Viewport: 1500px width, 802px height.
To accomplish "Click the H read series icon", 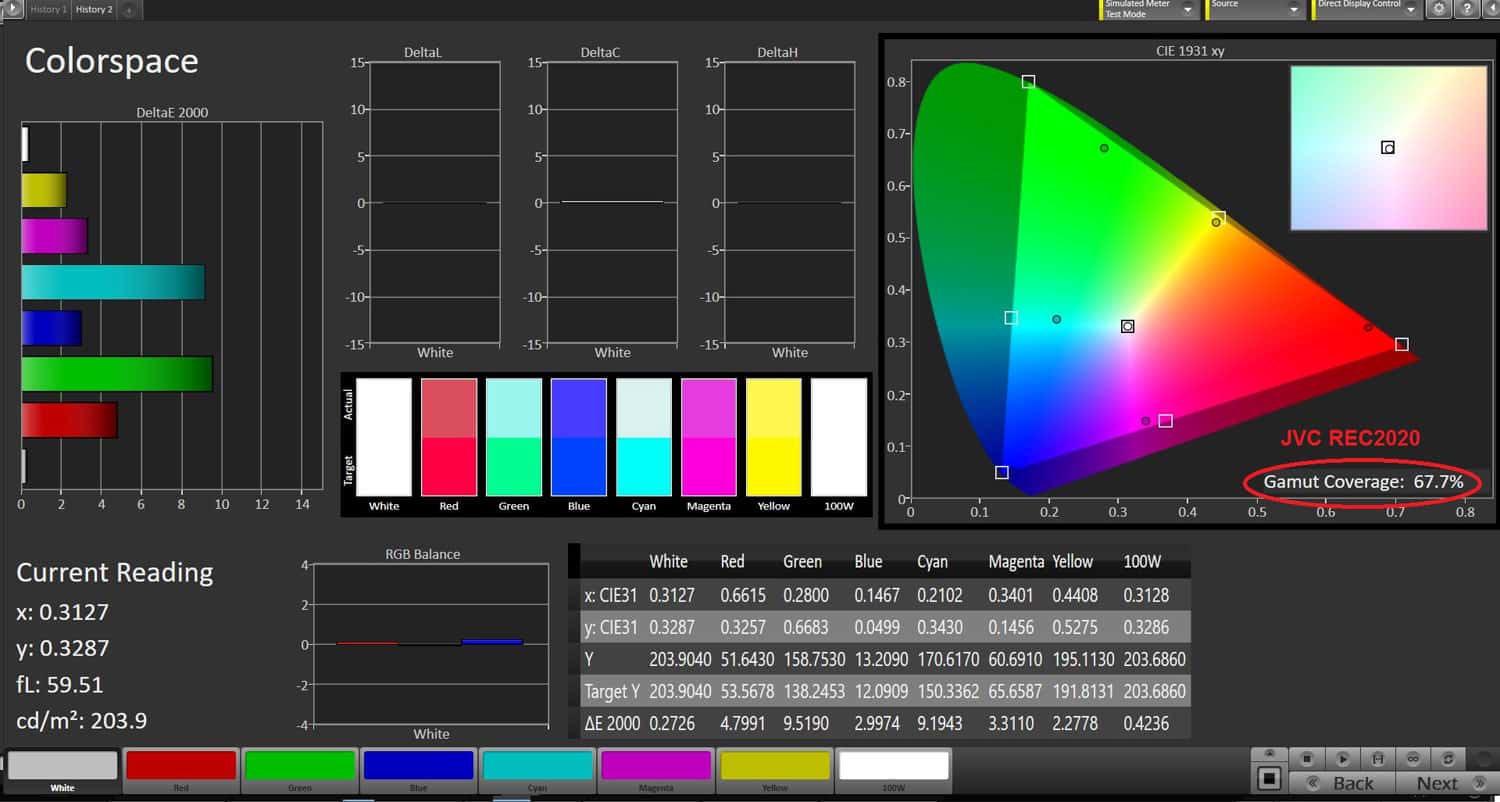I will pyautogui.click(x=1378, y=759).
